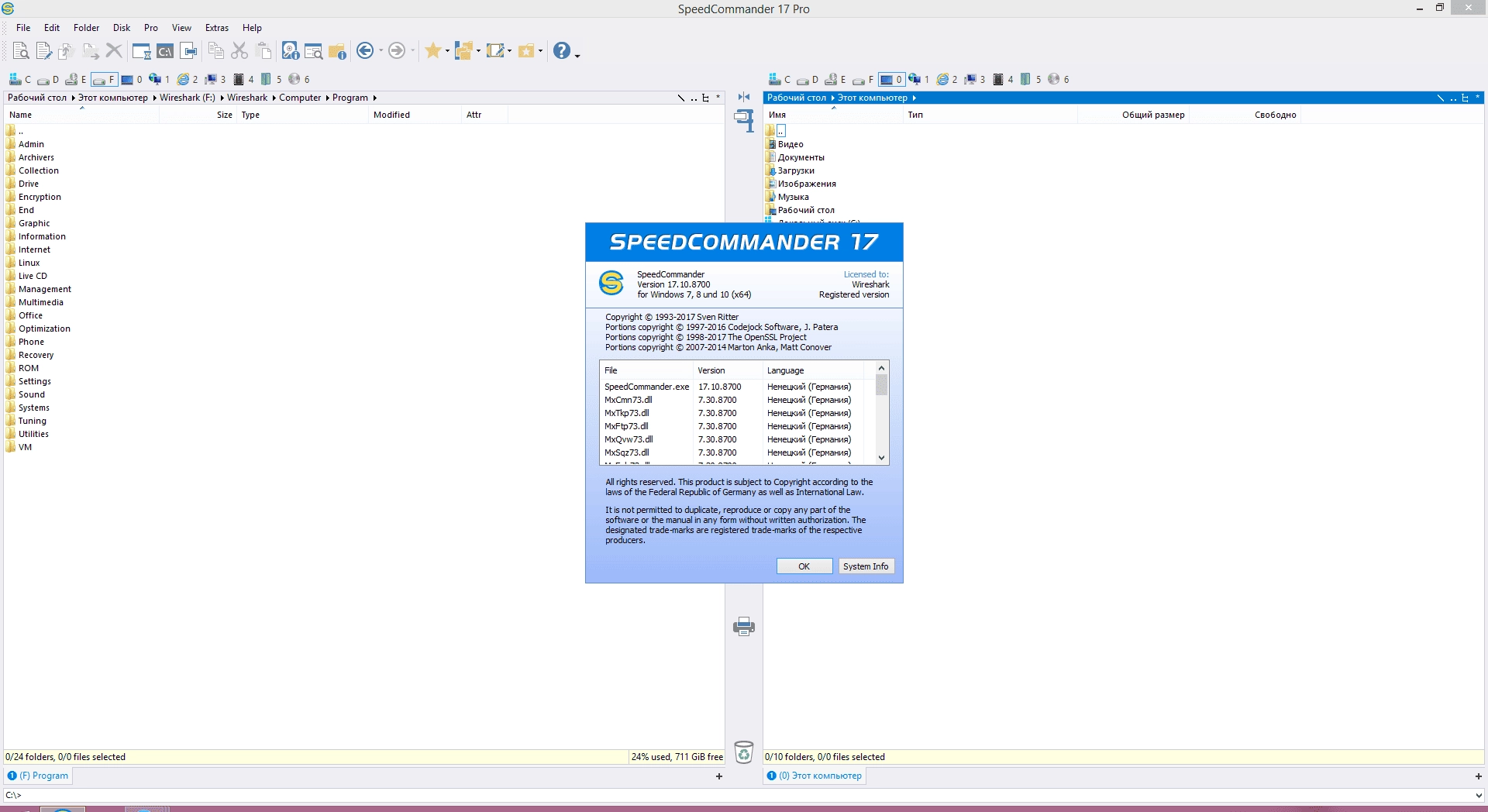Switch to the (F) Program tab
This screenshot has width=1488, height=812.
pos(38,776)
